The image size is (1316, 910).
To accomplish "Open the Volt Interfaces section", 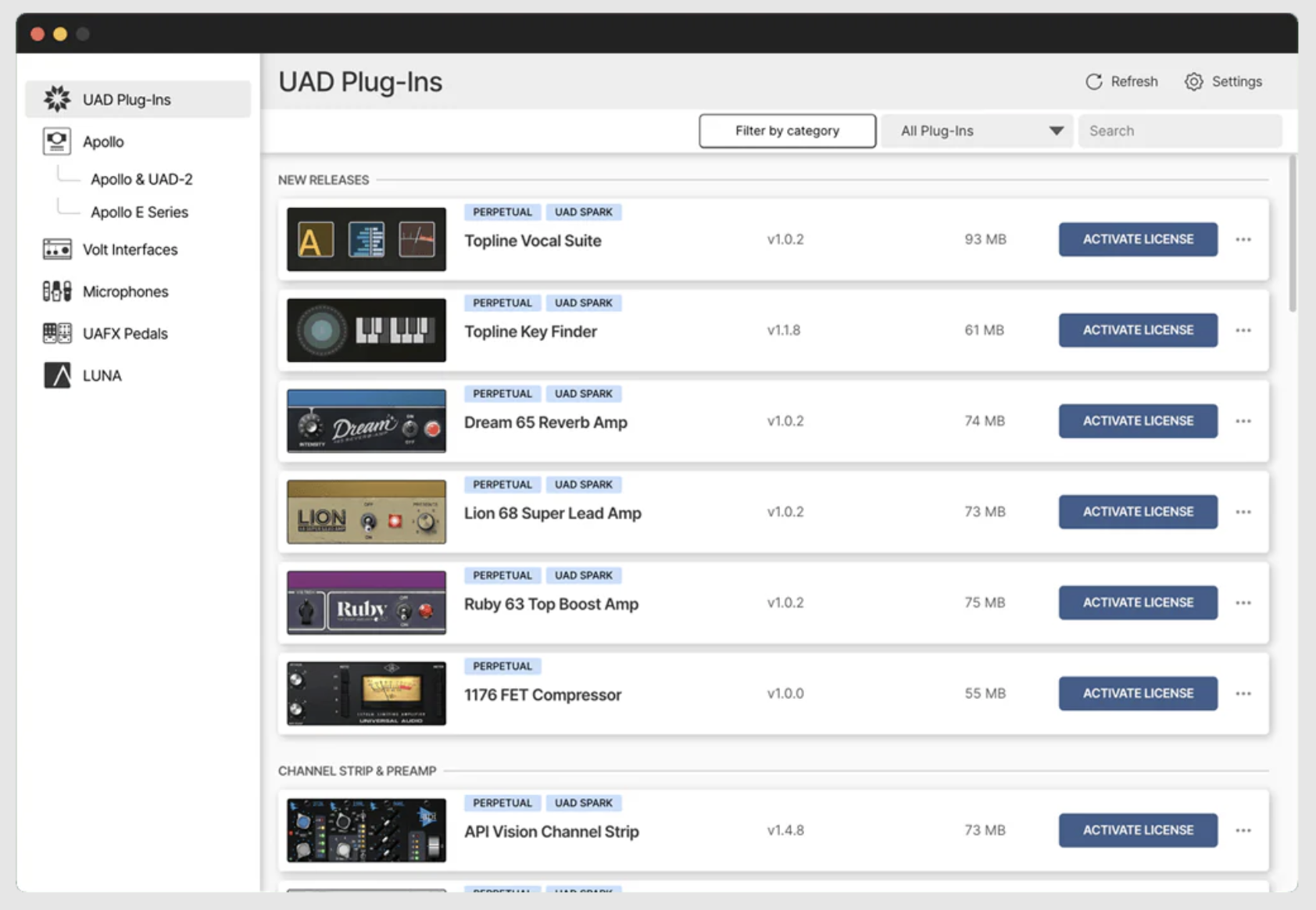I will pos(131,249).
